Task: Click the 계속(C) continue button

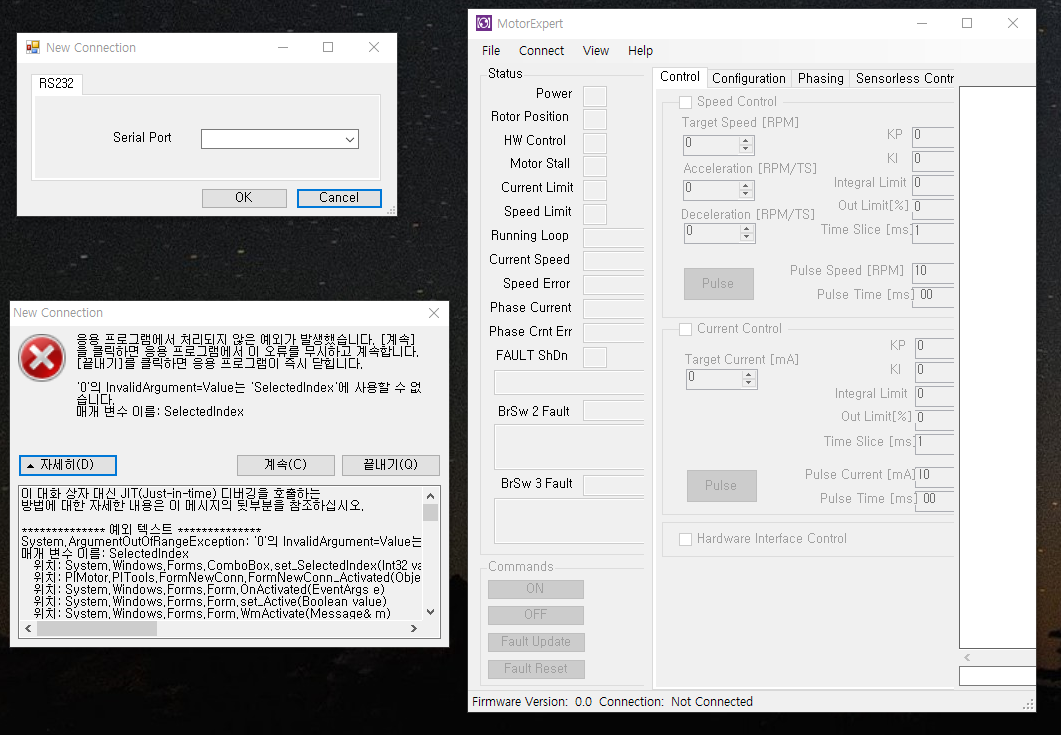Action: [x=286, y=465]
